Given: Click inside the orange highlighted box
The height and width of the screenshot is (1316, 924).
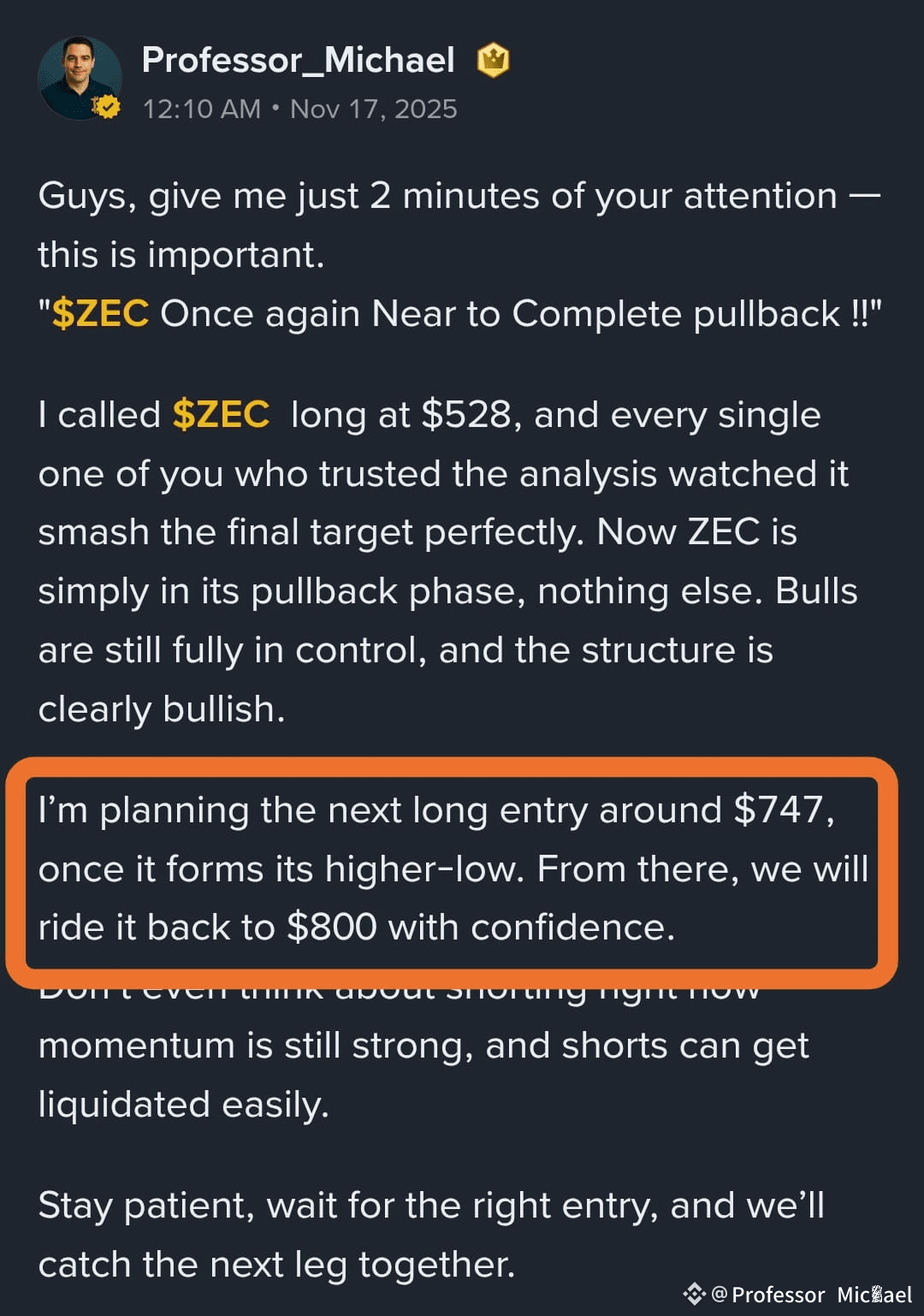Looking at the screenshot, I should point(452,873).
